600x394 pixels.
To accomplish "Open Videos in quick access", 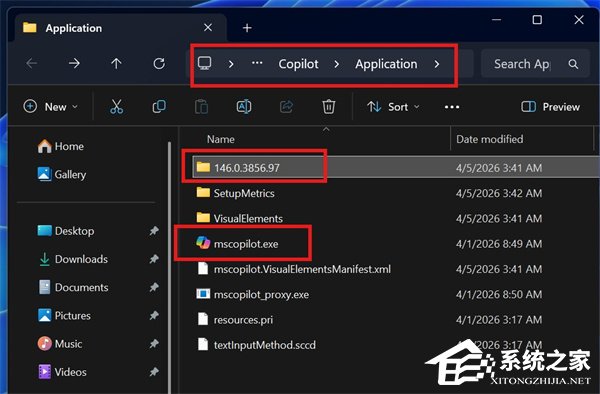I will click(62, 372).
